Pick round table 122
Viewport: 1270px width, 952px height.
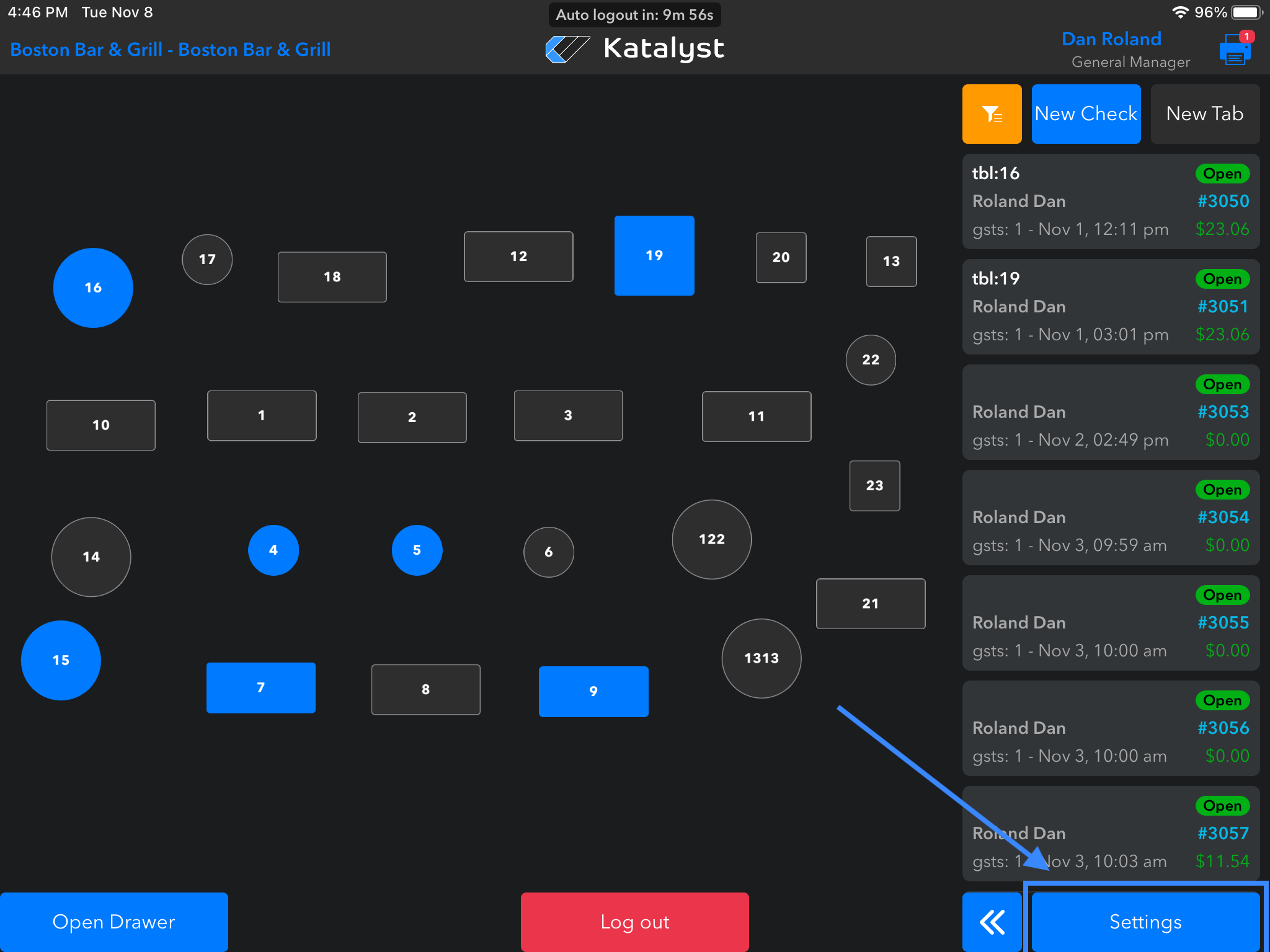point(711,539)
